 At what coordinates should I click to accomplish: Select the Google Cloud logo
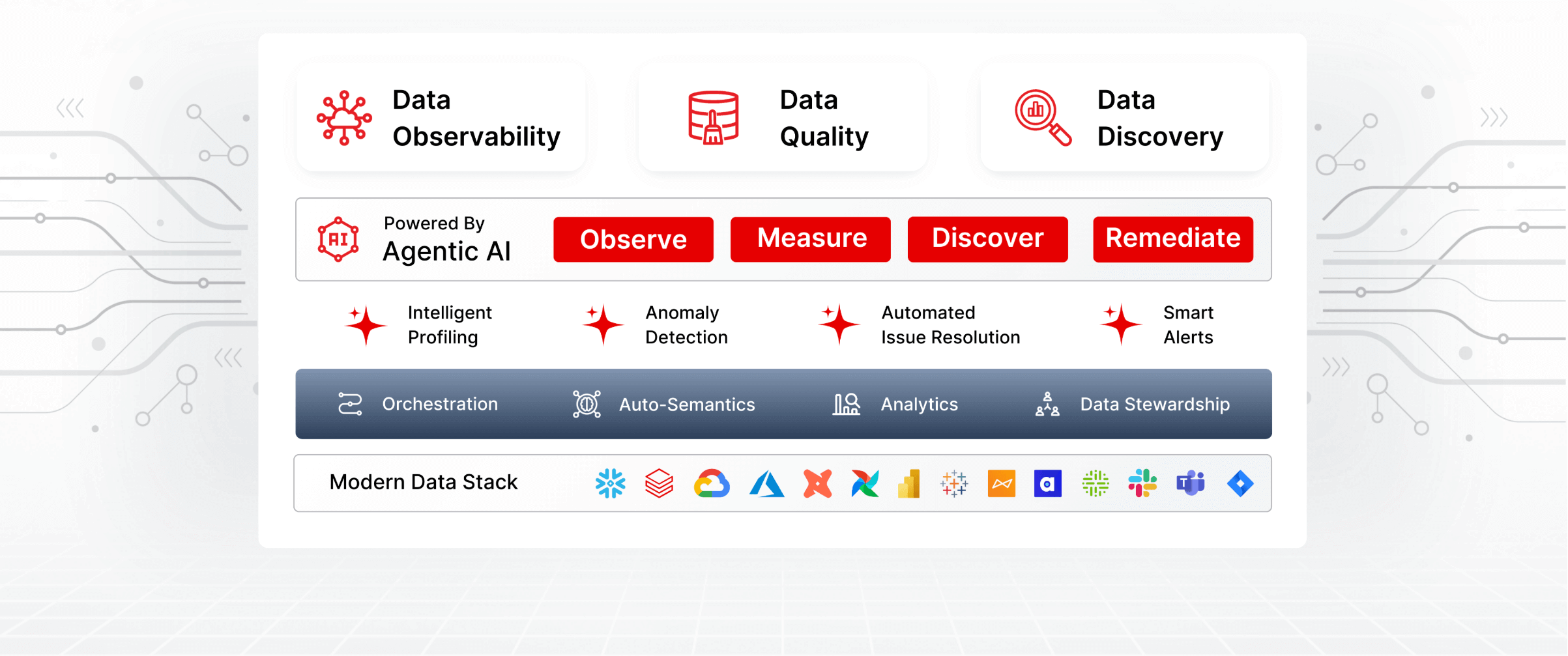(x=712, y=483)
